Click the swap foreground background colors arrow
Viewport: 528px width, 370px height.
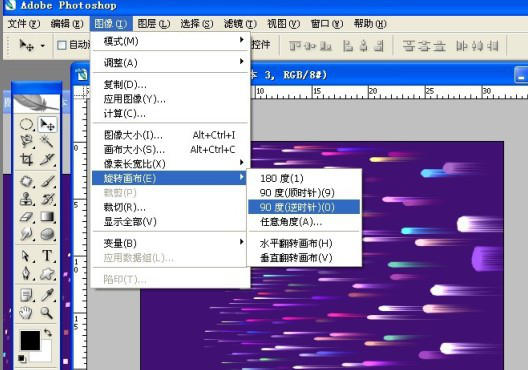(48, 333)
